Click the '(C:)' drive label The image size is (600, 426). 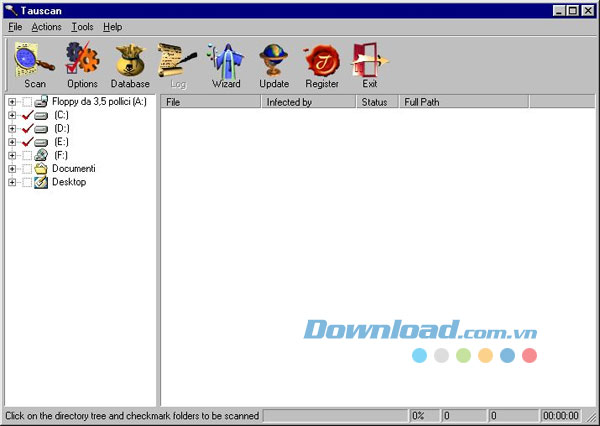[61, 115]
